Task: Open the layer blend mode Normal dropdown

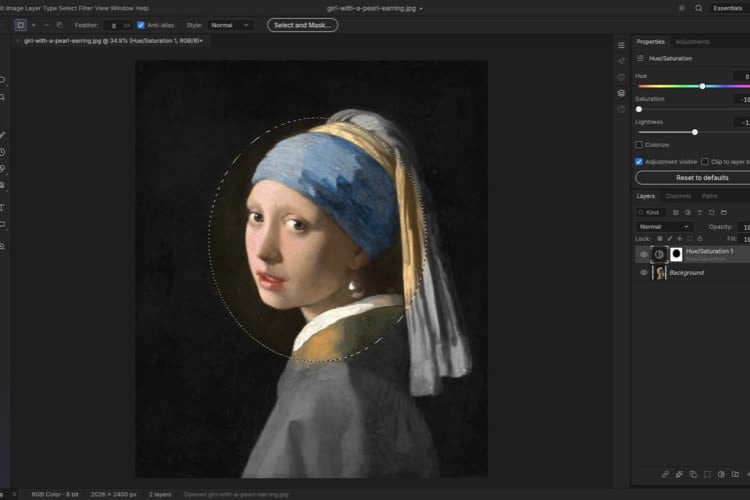Action: click(664, 227)
